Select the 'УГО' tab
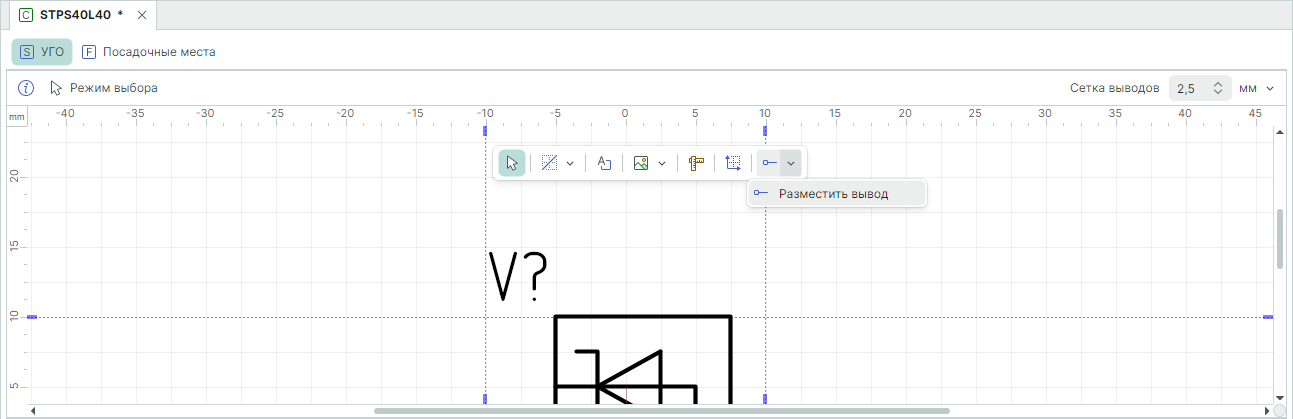The image size is (1293, 419). point(42,52)
